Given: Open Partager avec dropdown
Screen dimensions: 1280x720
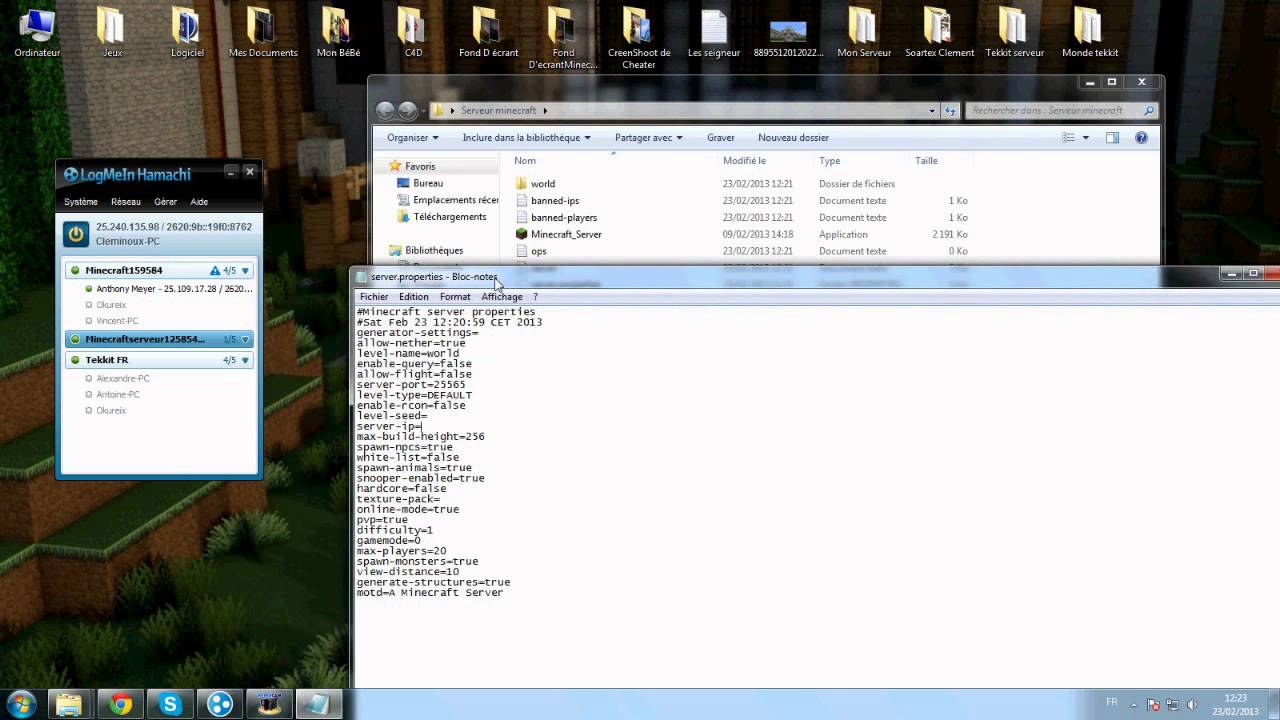Looking at the screenshot, I should pos(649,138).
